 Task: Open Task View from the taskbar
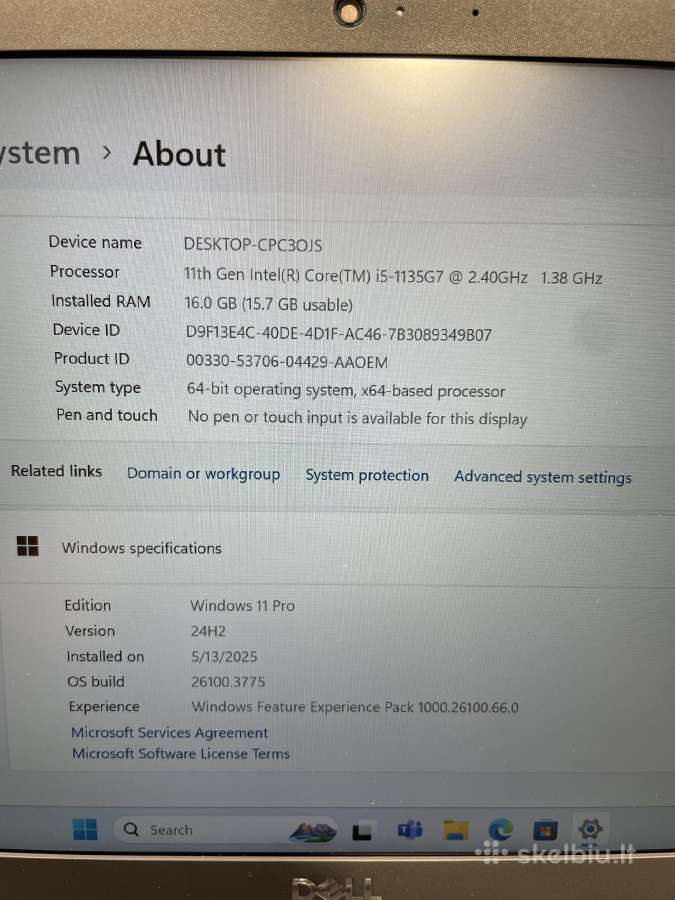[362, 831]
